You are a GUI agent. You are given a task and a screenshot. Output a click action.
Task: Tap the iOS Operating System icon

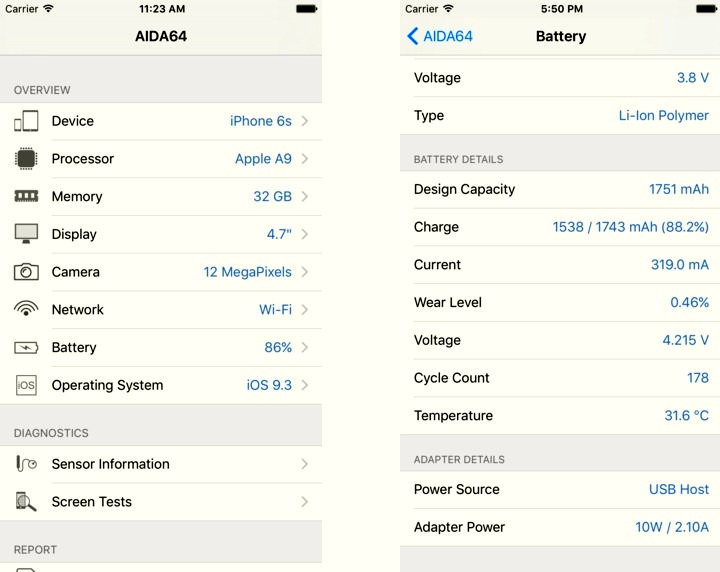coord(26,385)
